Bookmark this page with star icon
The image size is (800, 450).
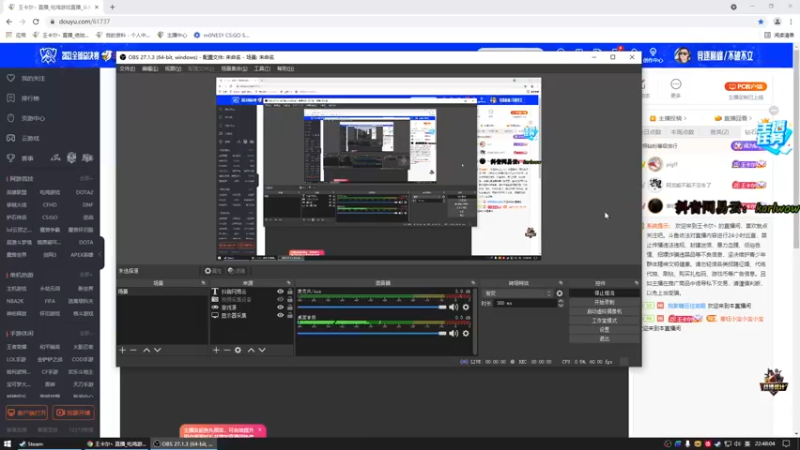[761, 21]
